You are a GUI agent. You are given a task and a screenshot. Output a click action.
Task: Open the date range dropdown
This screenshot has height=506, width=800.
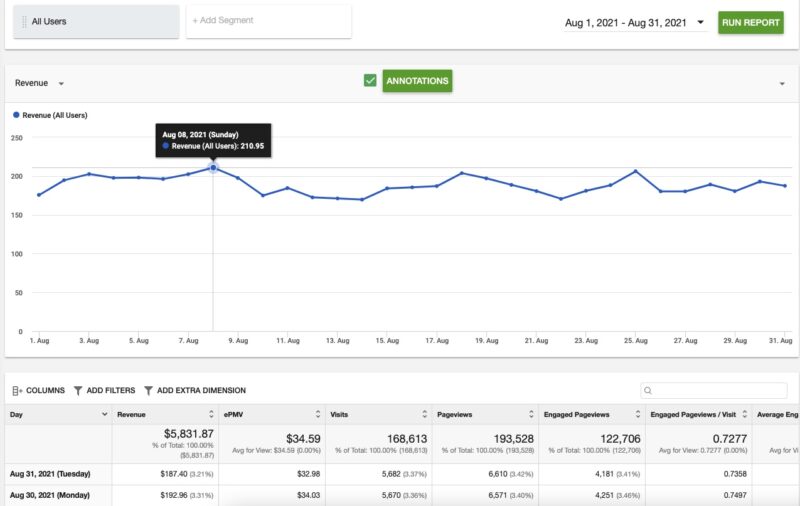700,22
